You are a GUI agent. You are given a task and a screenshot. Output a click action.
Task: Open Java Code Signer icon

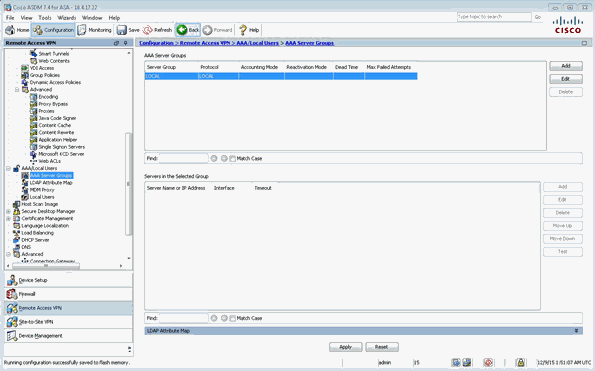[x=34, y=118]
